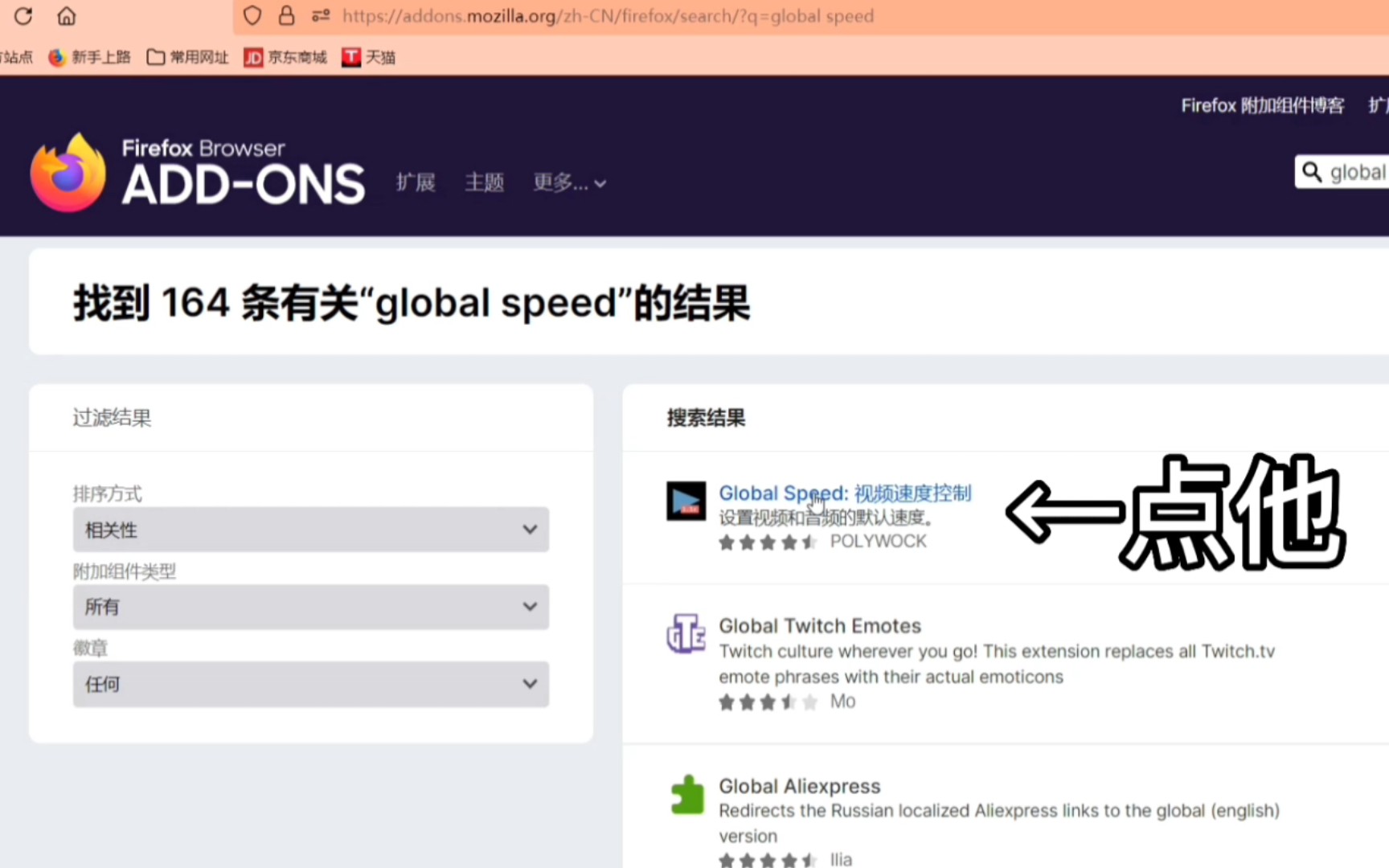Screen dimensions: 1389x868
Task: Open the 新手上路 Firefox bookmark
Action: pos(89,57)
